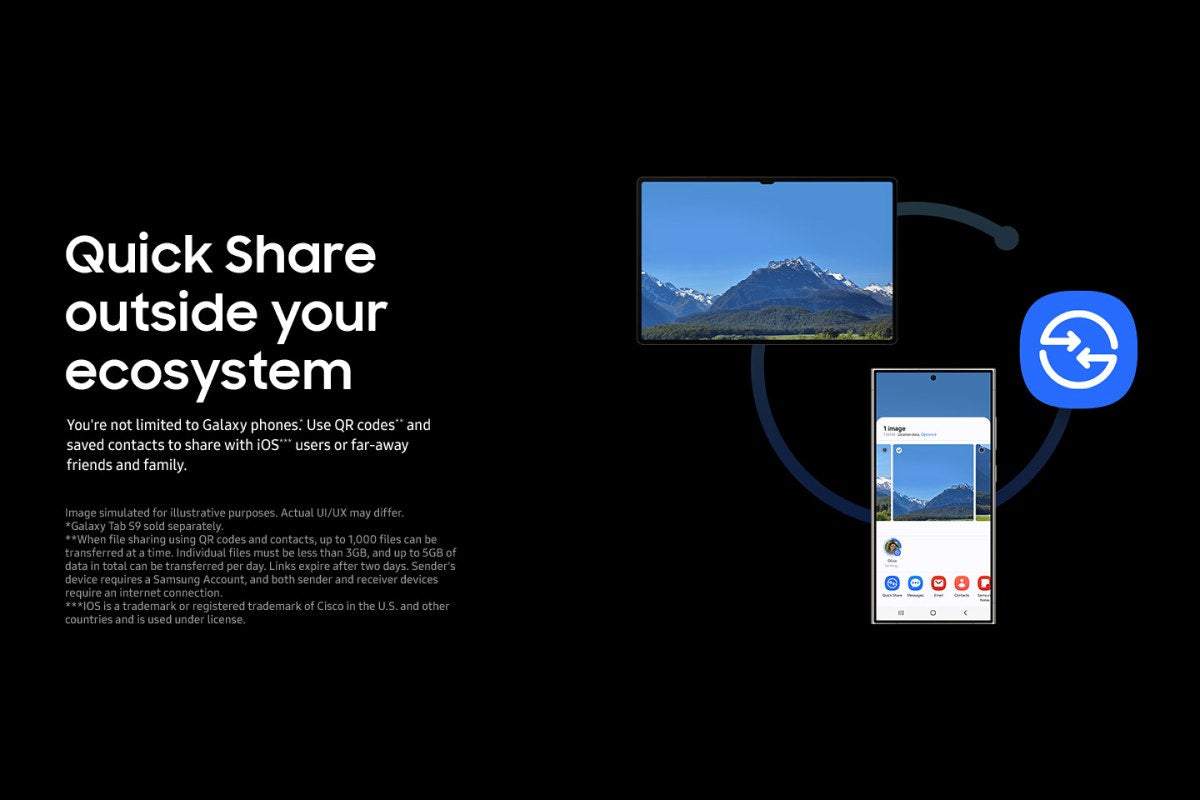Open the Options link under 1 image
Image resolution: width=1200 pixels, height=800 pixels.
click(929, 436)
